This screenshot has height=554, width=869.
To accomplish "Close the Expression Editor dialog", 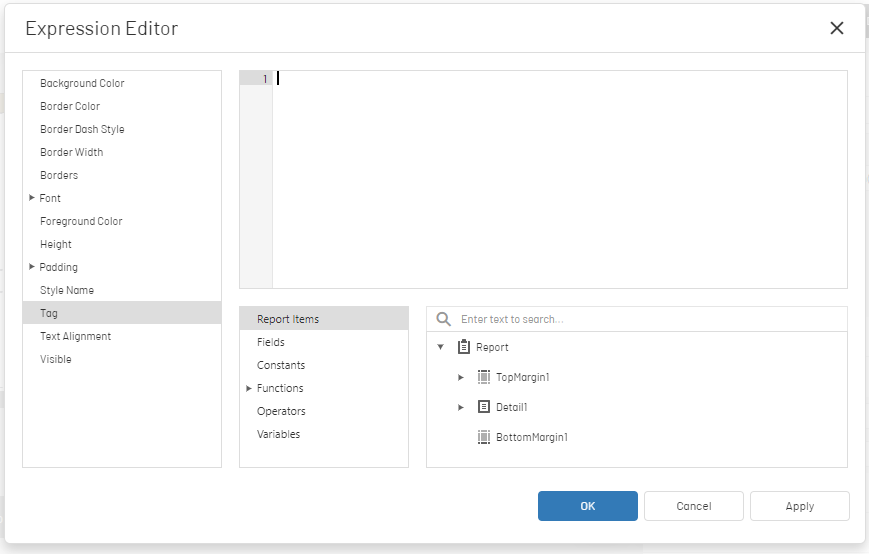I will (x=837, y=28).
